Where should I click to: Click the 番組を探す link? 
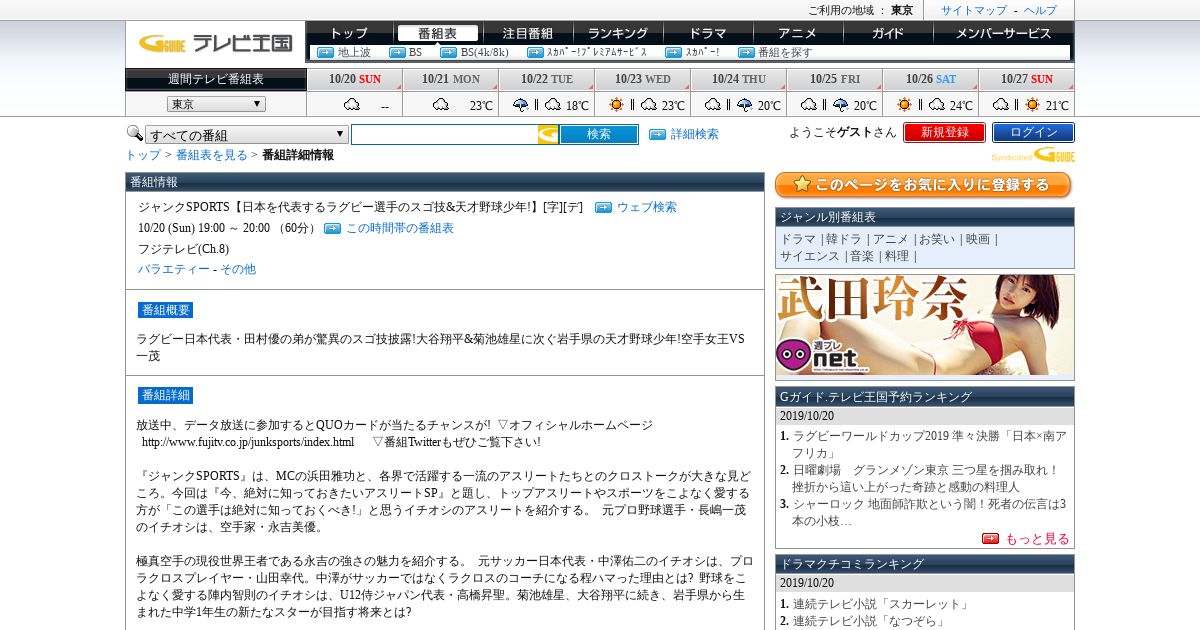(785, 52)
